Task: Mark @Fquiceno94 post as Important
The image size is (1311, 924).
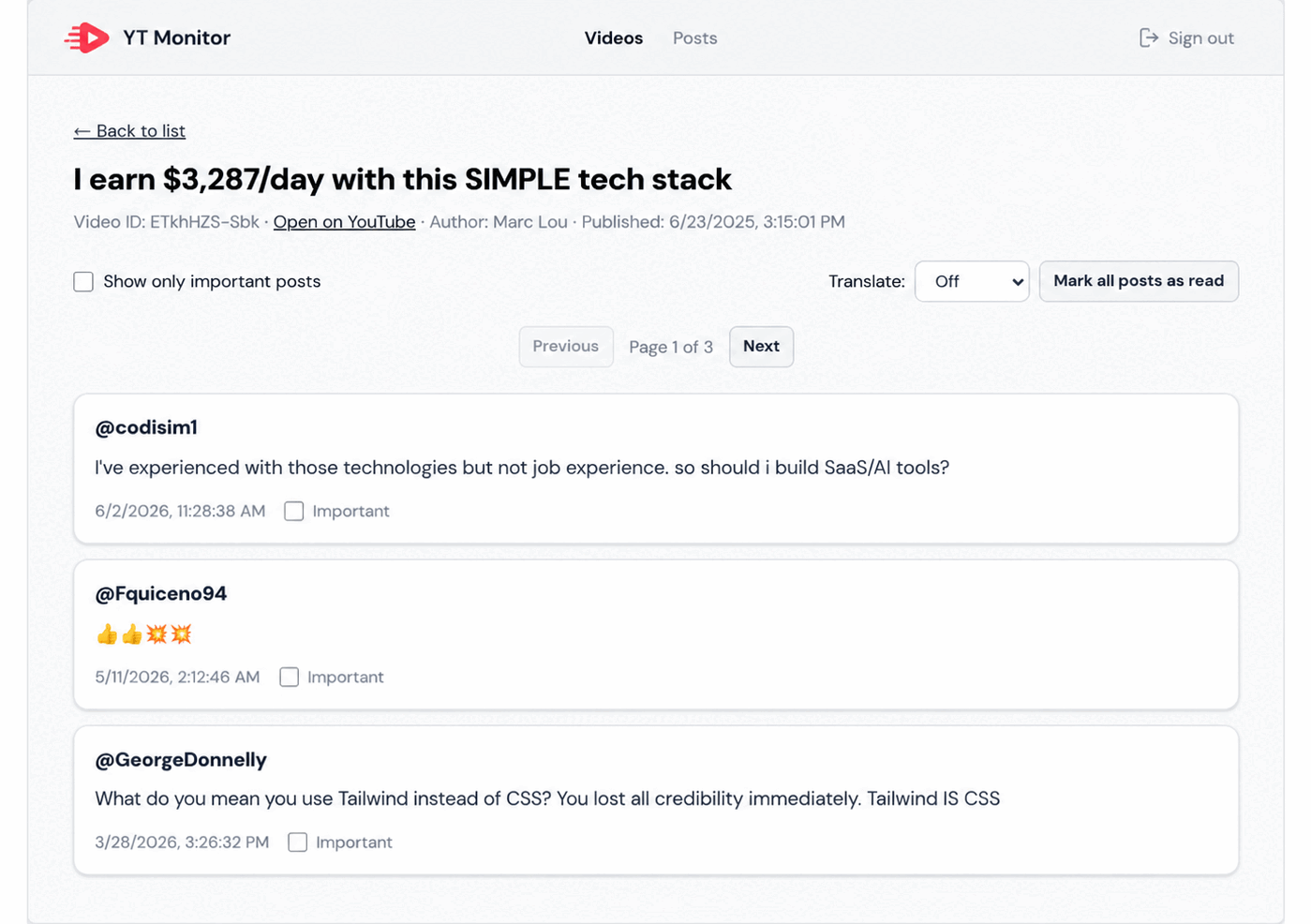Action: click(x=290, y=677)
